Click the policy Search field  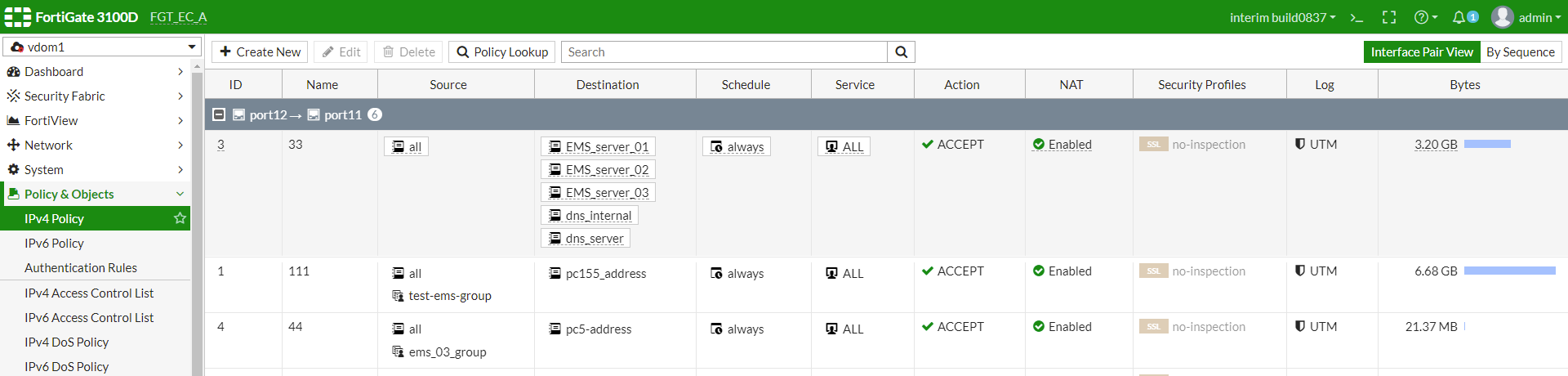(x=724, y=52)
